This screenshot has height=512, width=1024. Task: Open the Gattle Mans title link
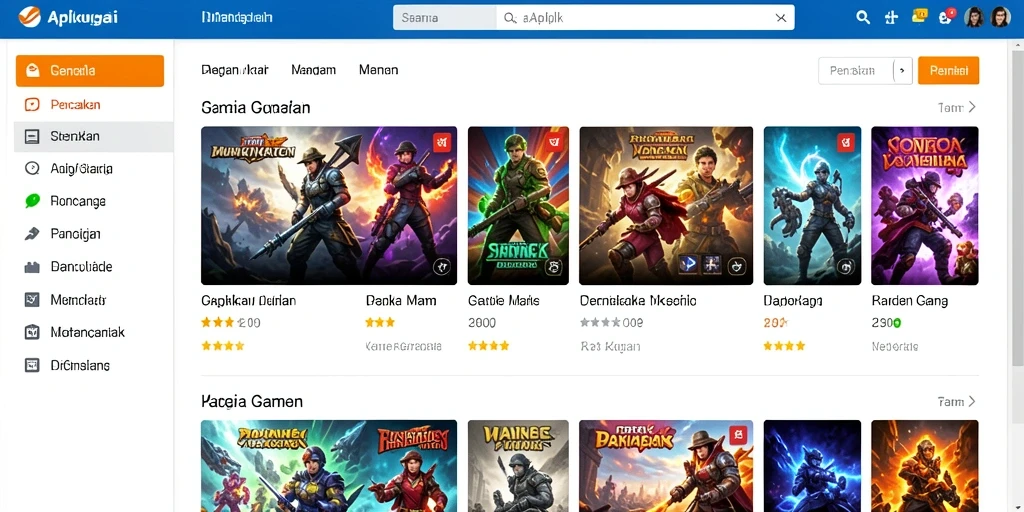coord(504,301)
